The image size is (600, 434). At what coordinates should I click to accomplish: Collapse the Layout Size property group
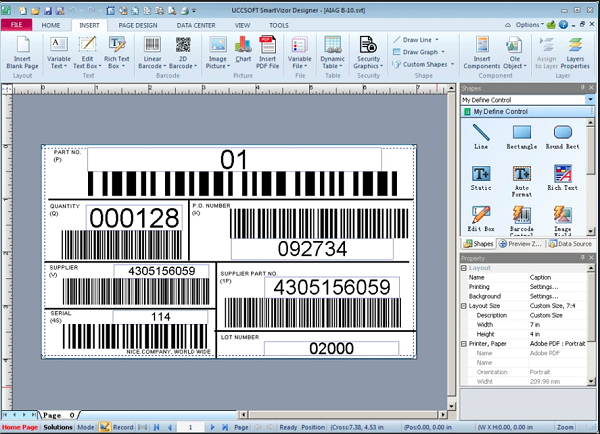[x=464, y=306]
